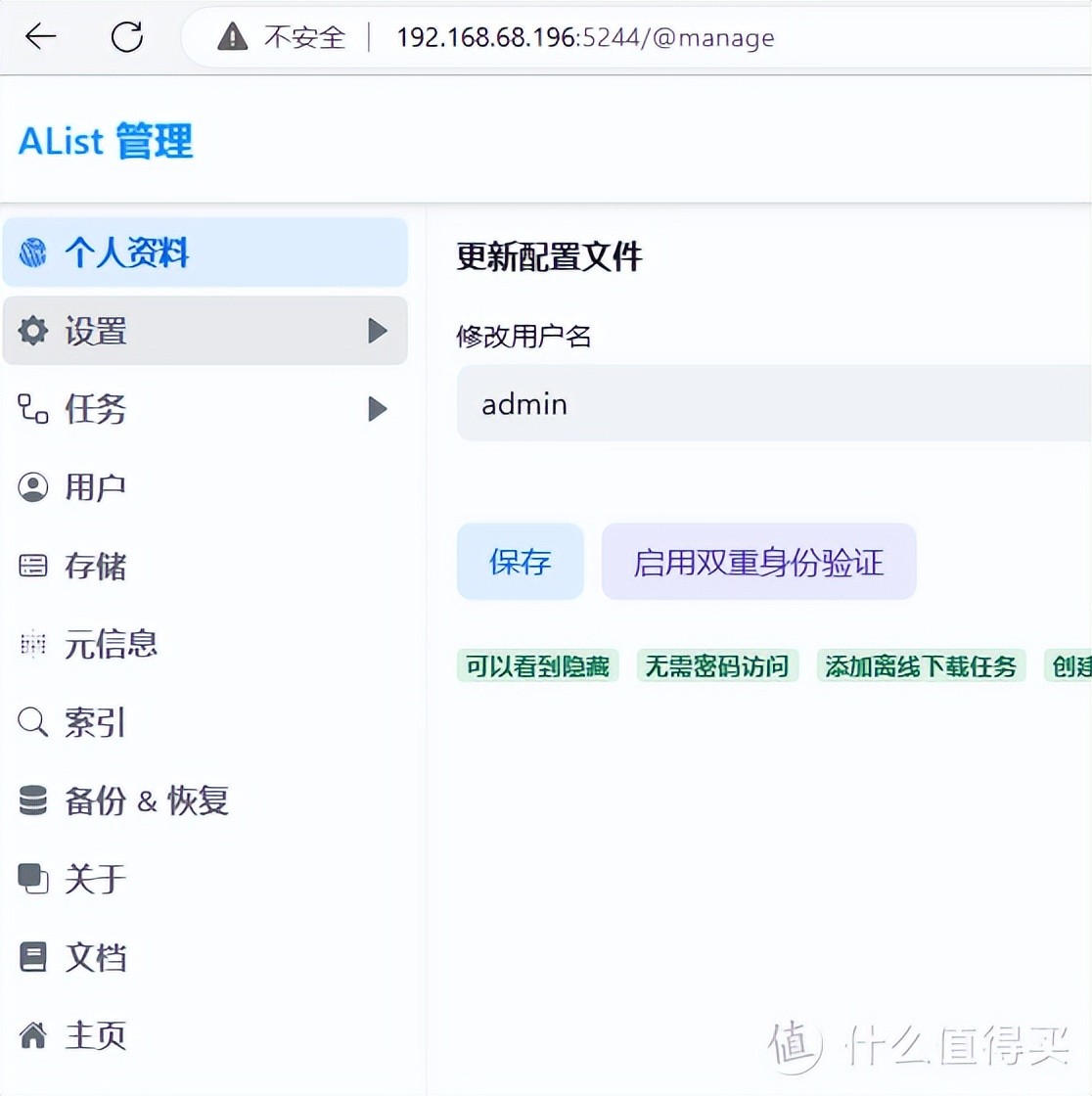Viewport: 1092px width, 1096px height.
Task: Click the 用户 person icon
Action: click(x=33, y=487)
